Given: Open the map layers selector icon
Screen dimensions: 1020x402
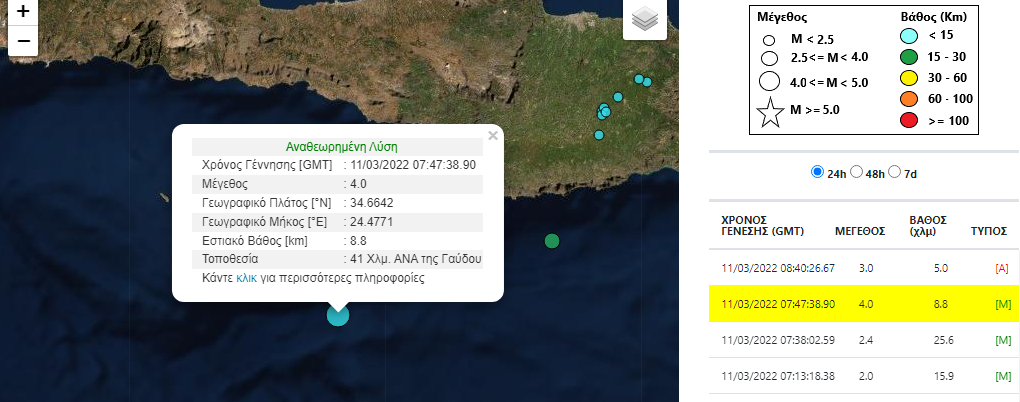Looking at the screenshot, I should click(645, 20).
